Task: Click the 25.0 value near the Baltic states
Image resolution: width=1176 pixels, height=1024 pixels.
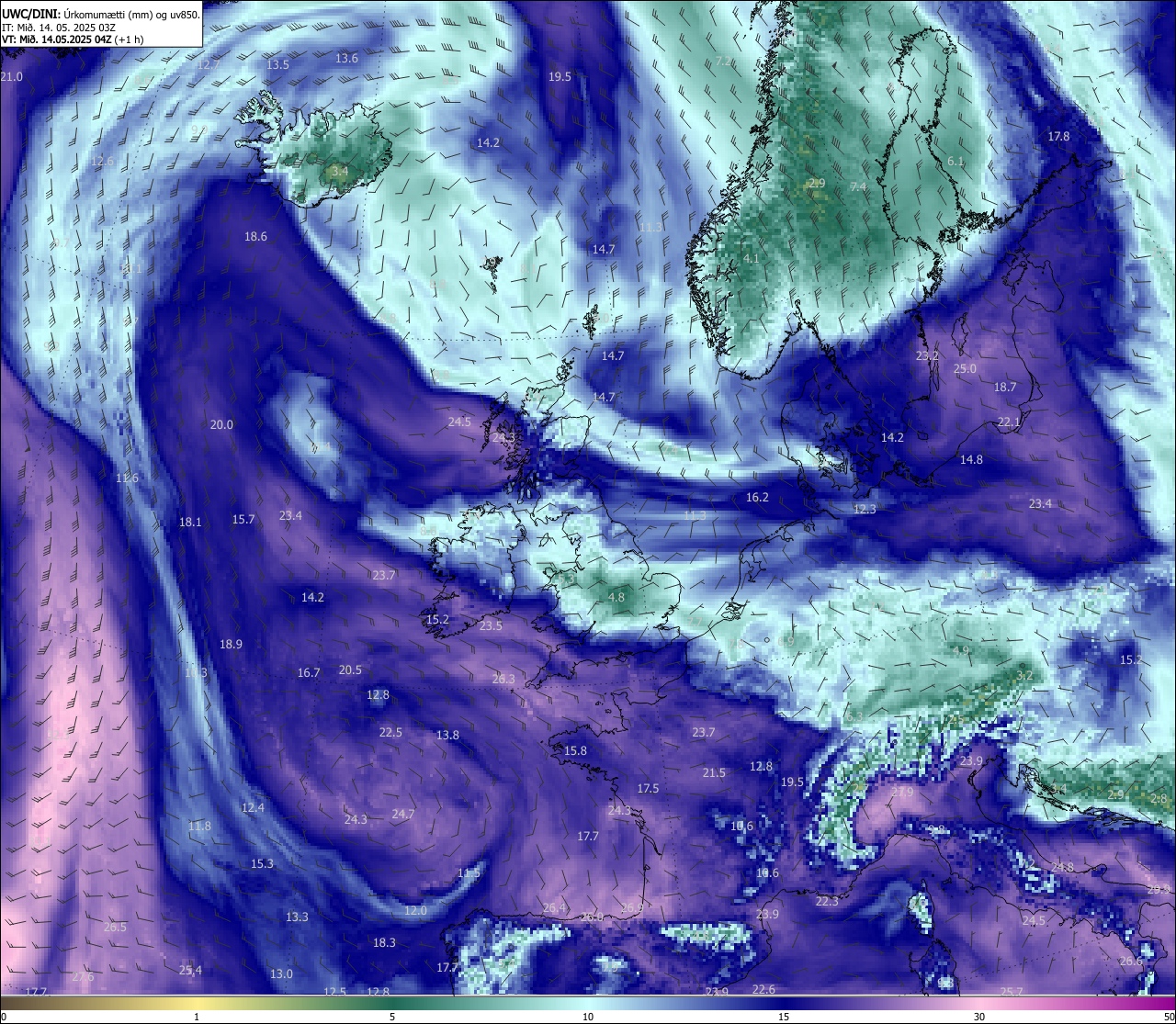Action: [x=965, y=369]
